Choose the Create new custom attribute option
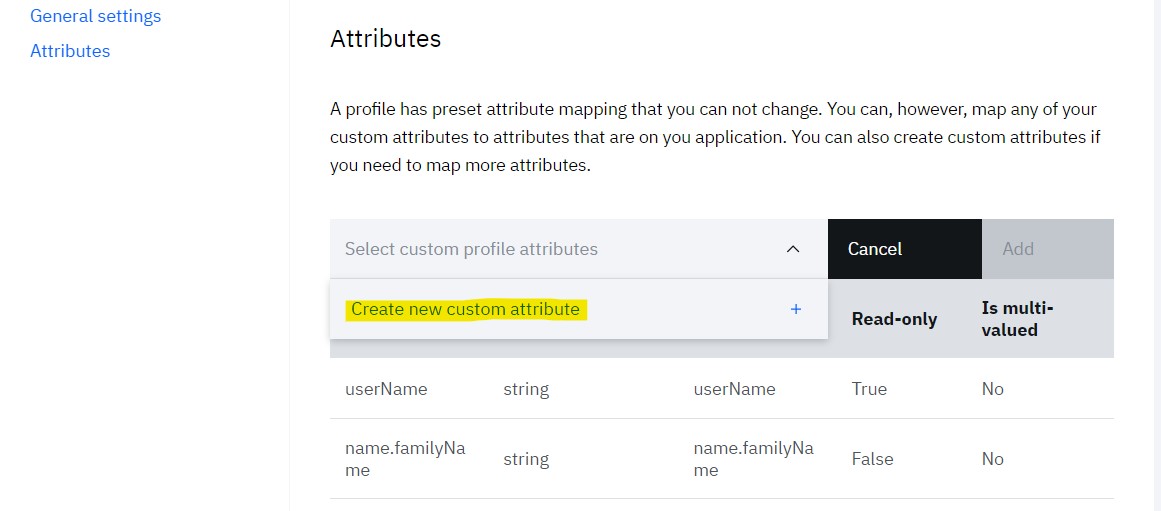 click(466, 309)
